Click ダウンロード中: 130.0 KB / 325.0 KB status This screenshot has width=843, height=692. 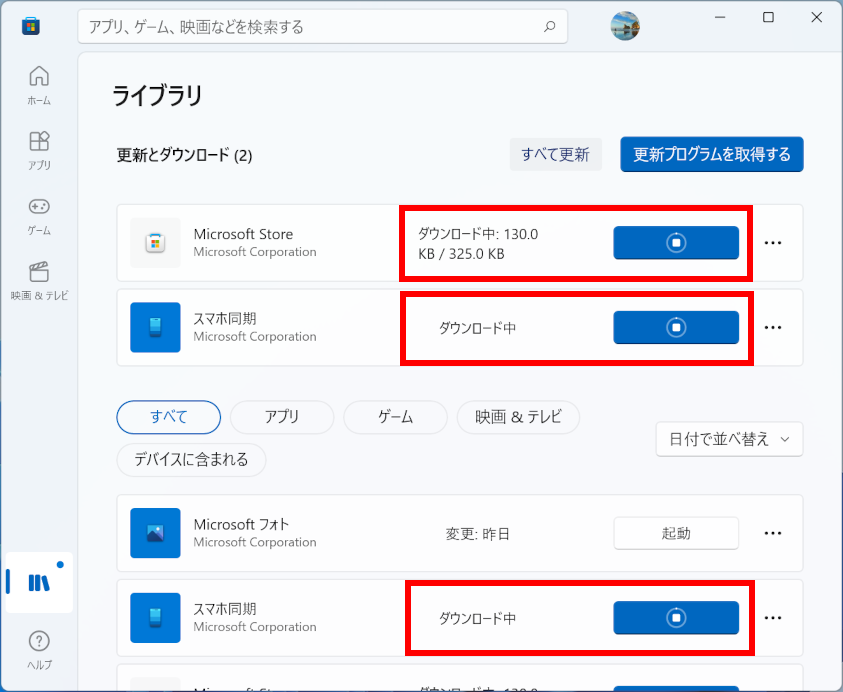click(x=478, y=244)
